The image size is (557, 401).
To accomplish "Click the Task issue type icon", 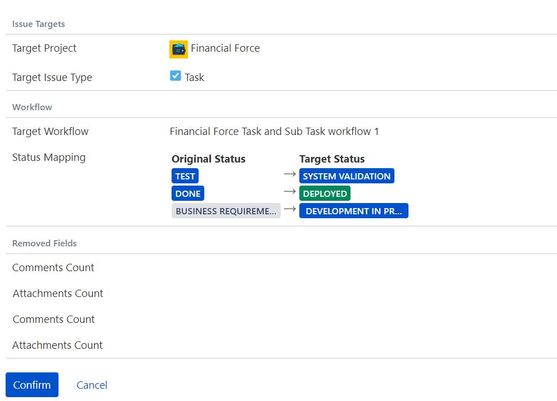I will pyautogui.click(x=175, y=76).
